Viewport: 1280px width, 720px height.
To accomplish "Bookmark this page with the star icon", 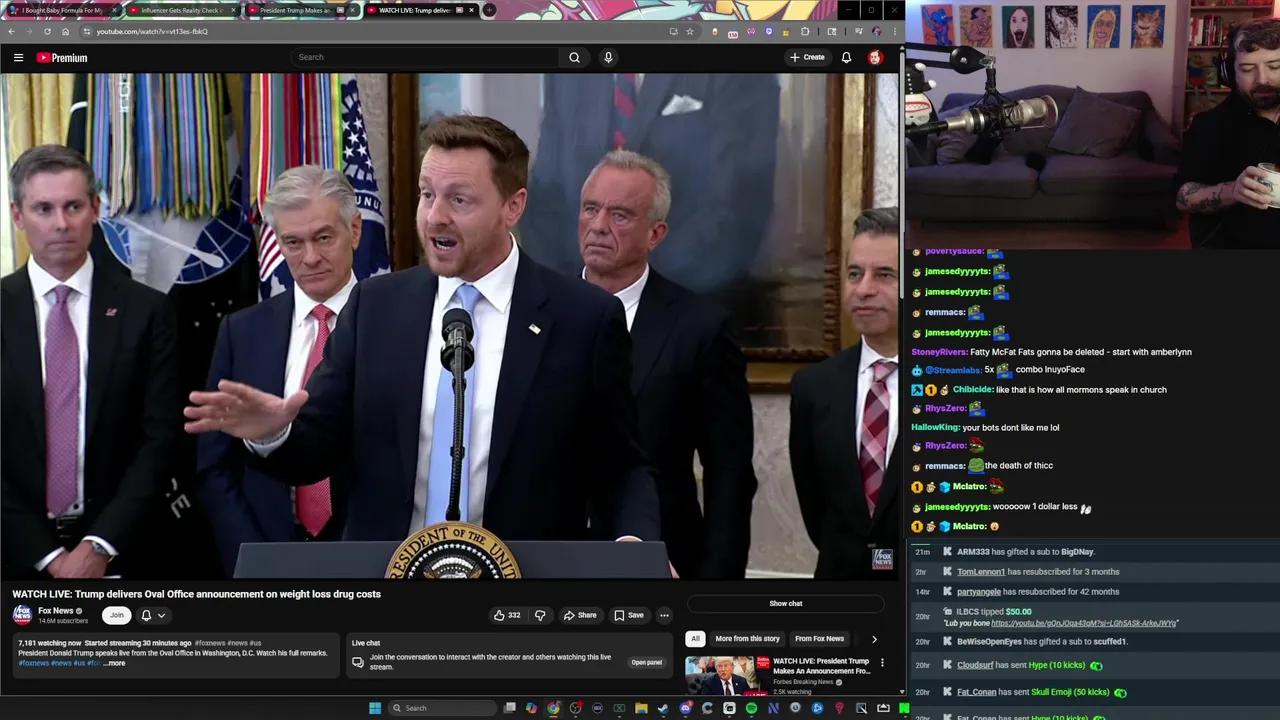I will pos(689,31).
